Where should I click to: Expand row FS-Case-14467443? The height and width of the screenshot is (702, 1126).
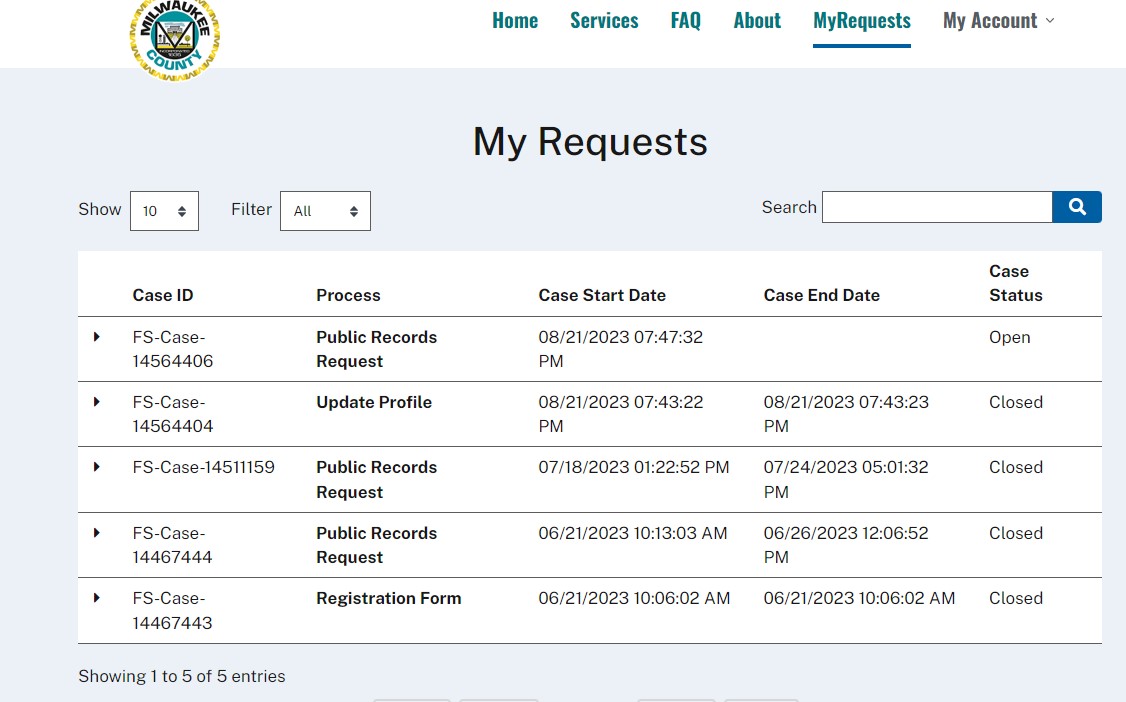[x=96, y=598]
